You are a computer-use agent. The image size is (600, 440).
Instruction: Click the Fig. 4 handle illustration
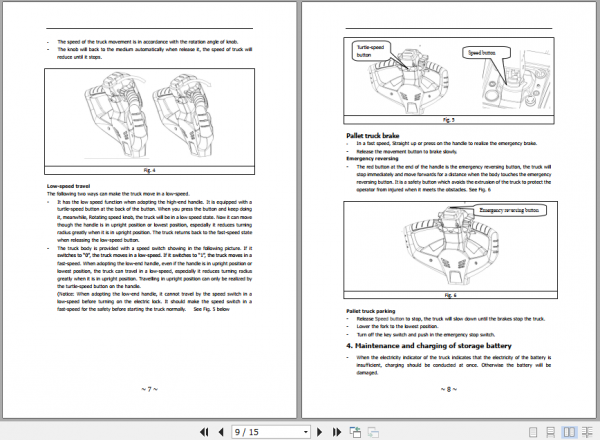pos(149,116)
